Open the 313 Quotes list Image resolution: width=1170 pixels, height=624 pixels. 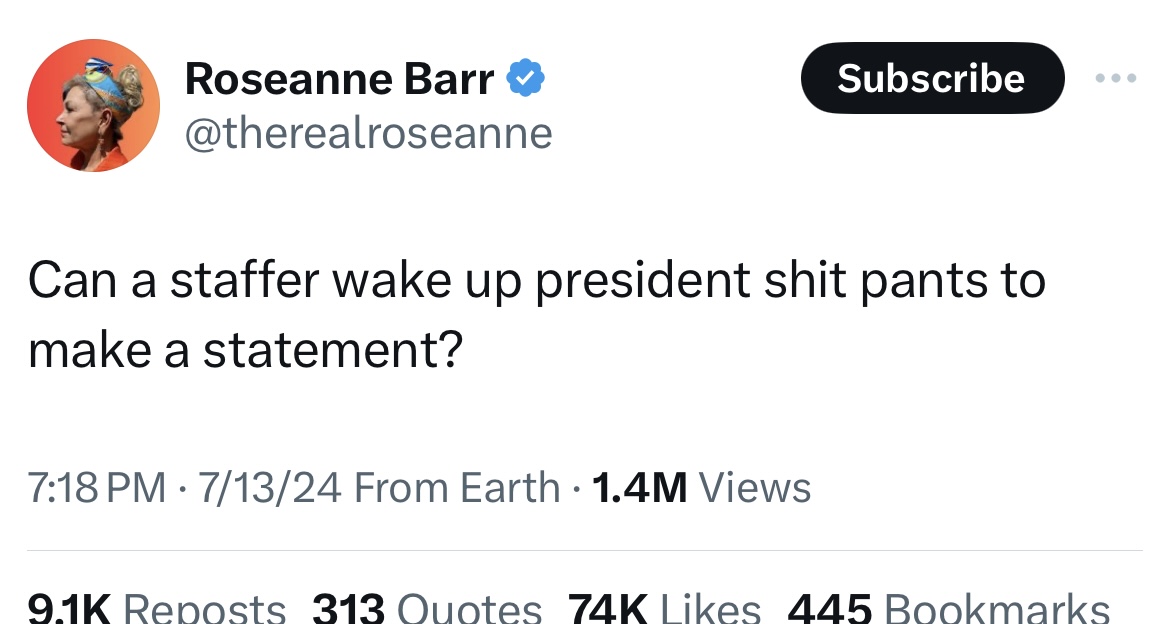pyautogui.click(x=427, y=608)
